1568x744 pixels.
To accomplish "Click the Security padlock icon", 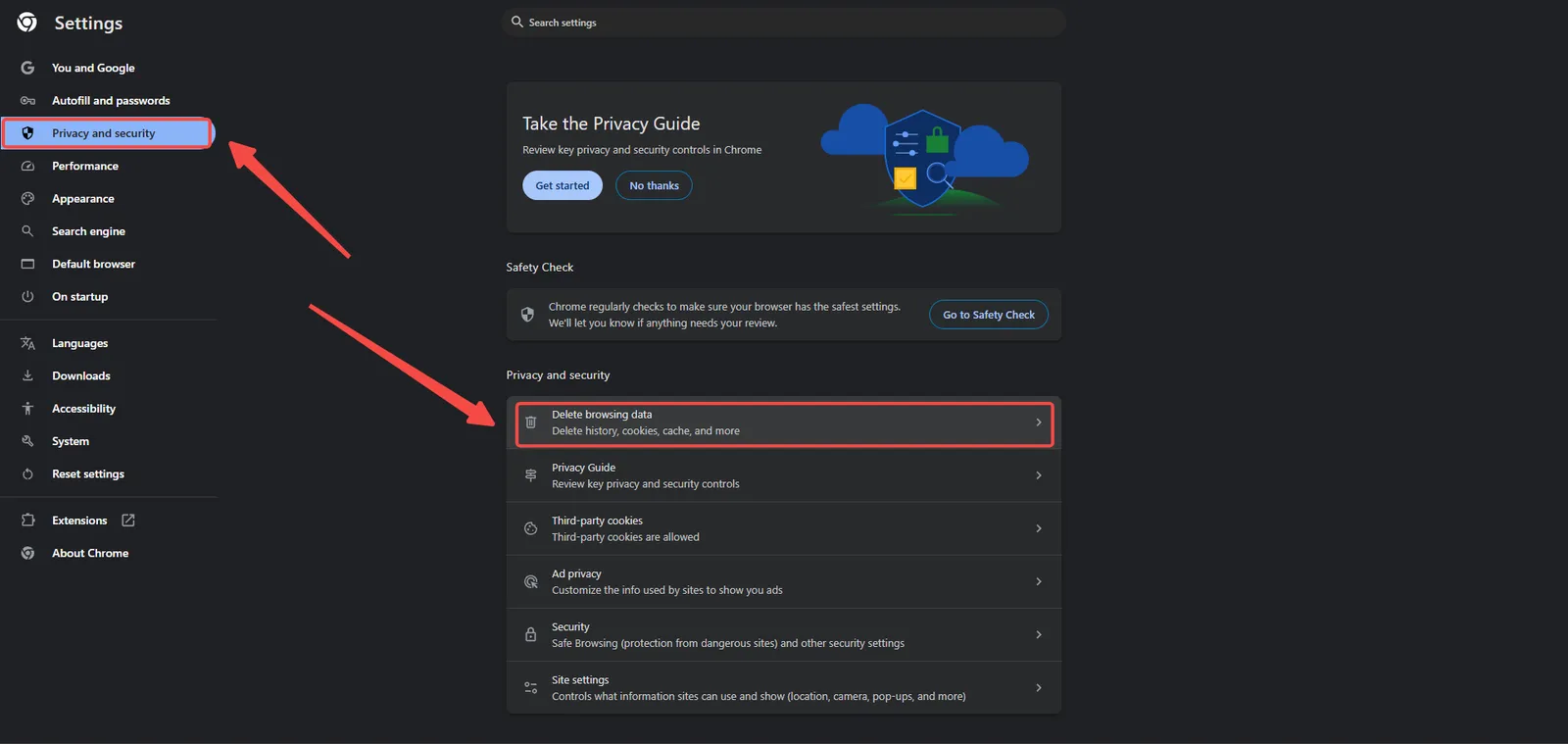I will [x=530, y=635].
